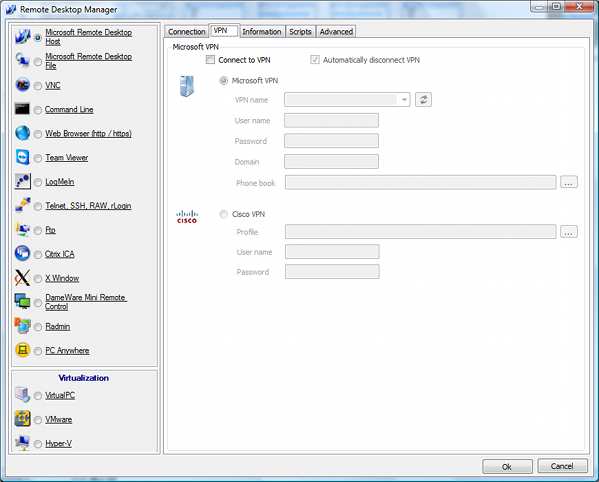Click the Remote Desktop Manager title icon
599x482 pixels.
[10, 9]
